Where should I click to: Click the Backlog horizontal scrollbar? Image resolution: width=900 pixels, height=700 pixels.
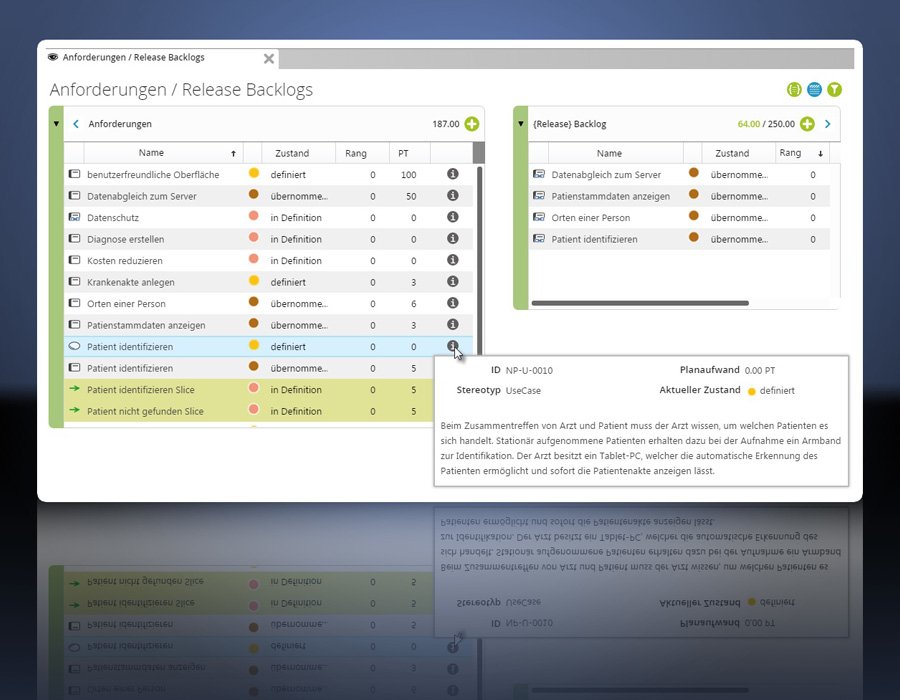640,303
